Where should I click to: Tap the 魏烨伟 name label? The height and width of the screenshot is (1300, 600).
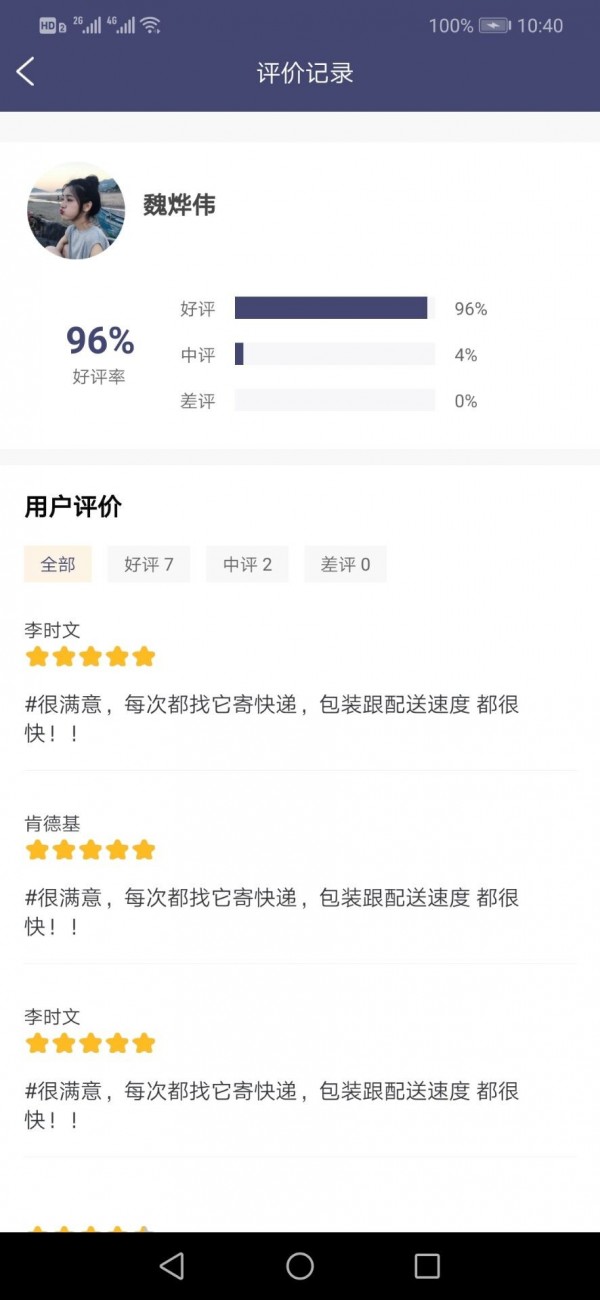pyautogui.click(x=179, y=206)
